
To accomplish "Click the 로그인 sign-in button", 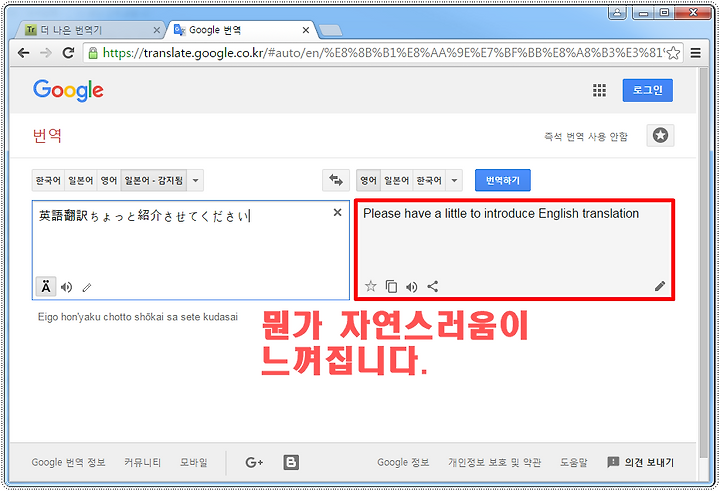I will (647, 90).
